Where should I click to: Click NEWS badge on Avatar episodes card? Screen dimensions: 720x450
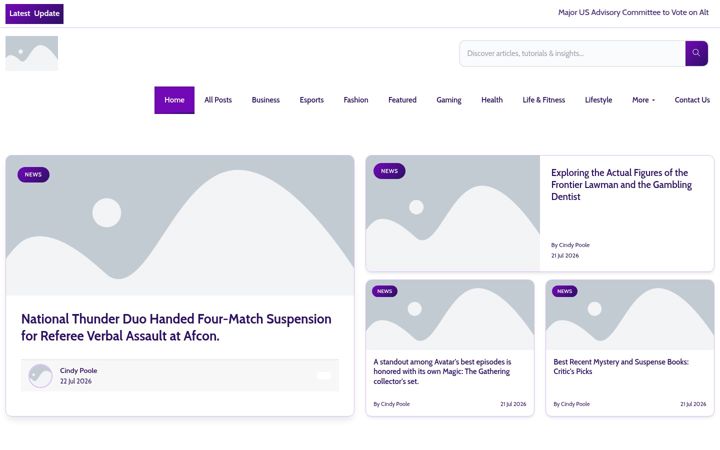[385, 291]
